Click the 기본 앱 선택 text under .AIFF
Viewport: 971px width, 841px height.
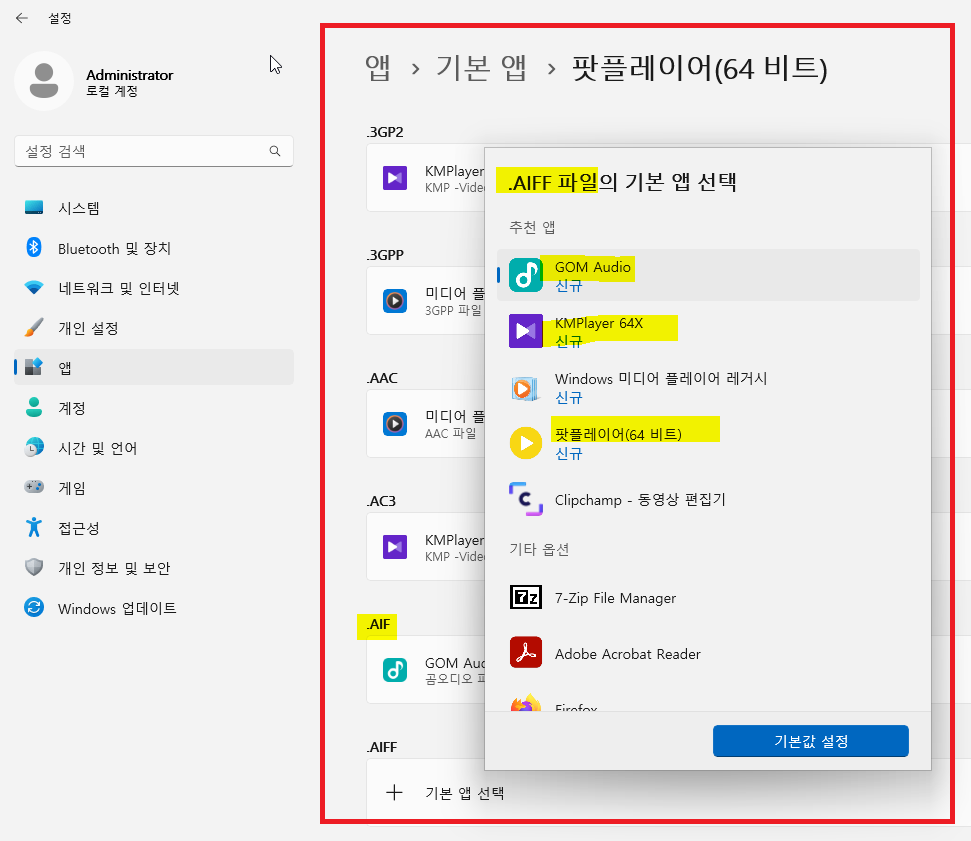[464, 793]
